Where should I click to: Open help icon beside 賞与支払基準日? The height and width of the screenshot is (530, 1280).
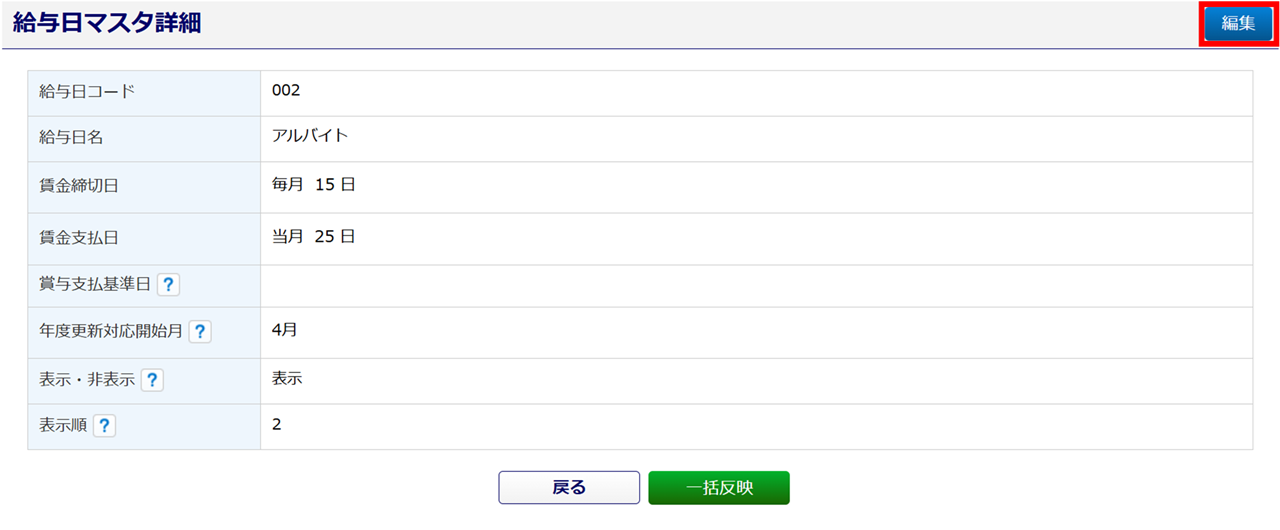(168, 285)
